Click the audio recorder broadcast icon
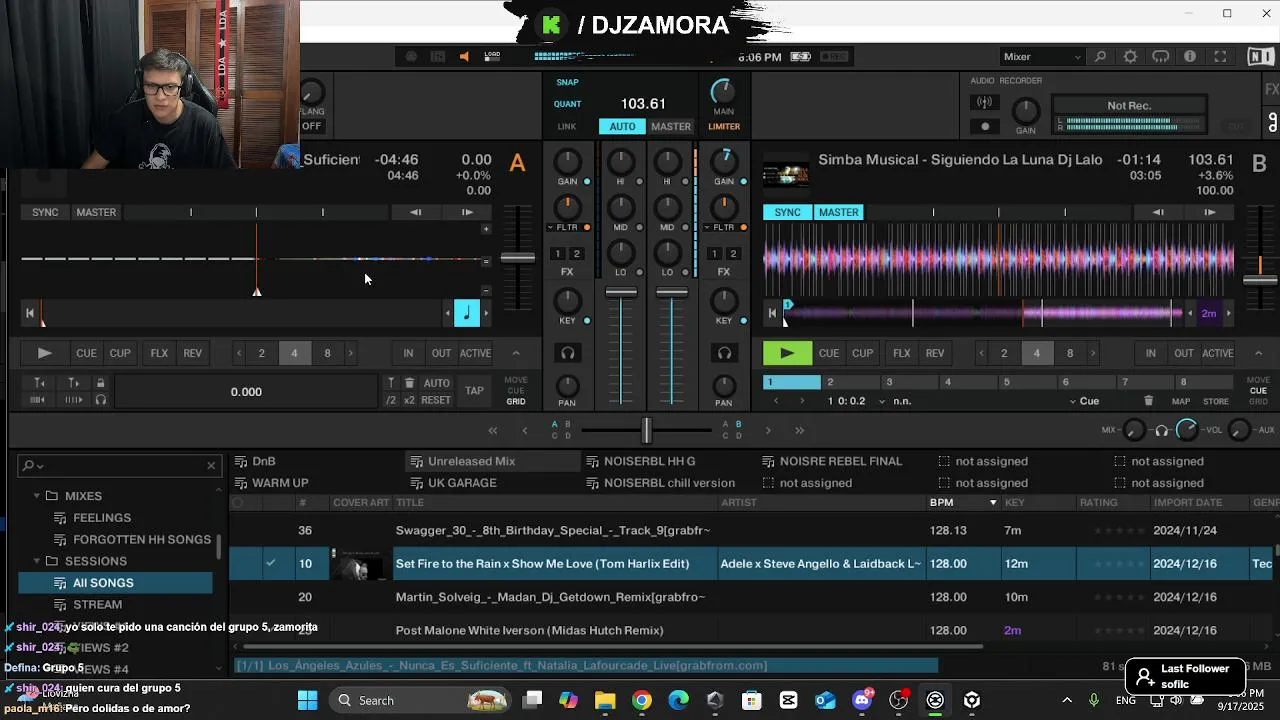 [985, 102]
